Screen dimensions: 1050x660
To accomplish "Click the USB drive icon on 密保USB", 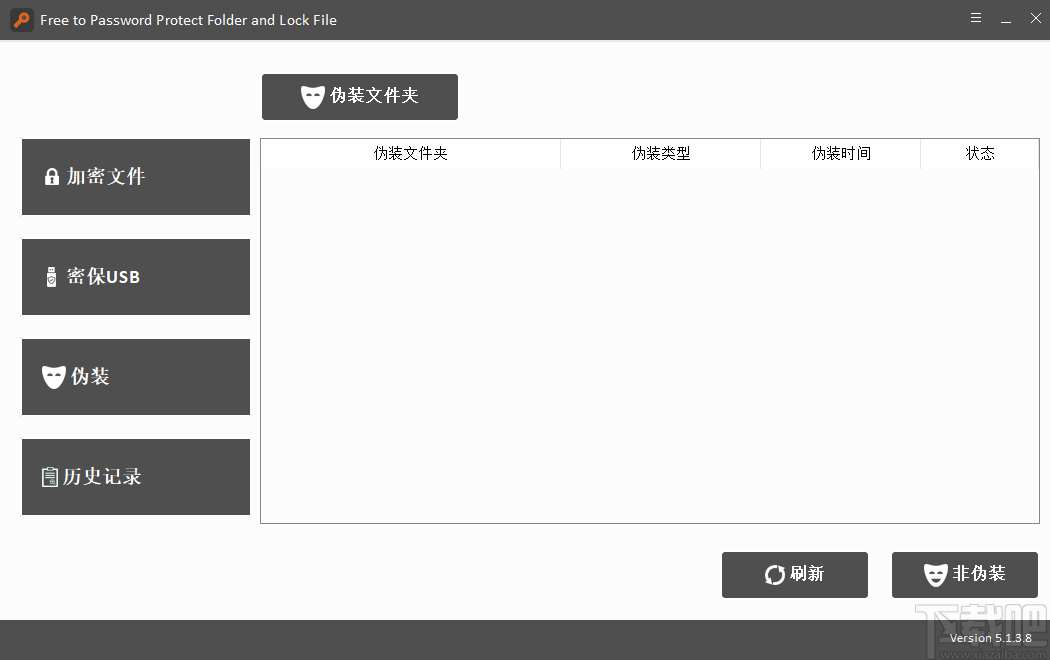I will click(51, 277).
